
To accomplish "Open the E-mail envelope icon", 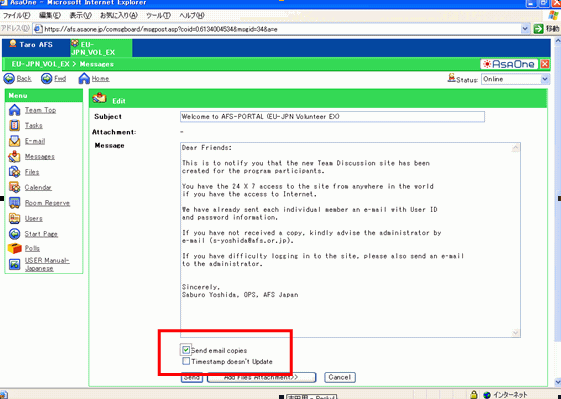I will (x=14, y=141).
